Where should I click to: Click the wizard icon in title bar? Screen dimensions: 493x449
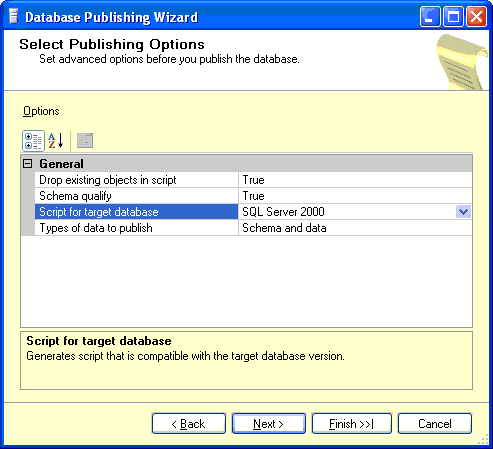pyautogui.click(x=13, y=17)
